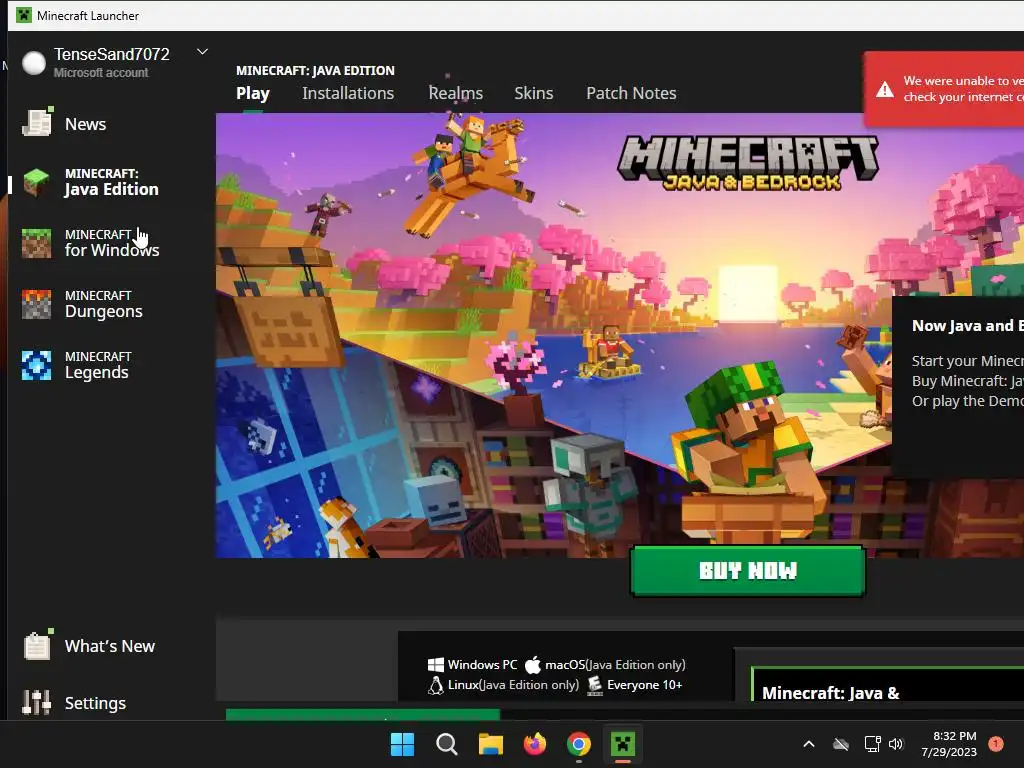Open Minecraft Legends game icon
The width and height of the screenshot is (1024, 768).
[36, 365]
